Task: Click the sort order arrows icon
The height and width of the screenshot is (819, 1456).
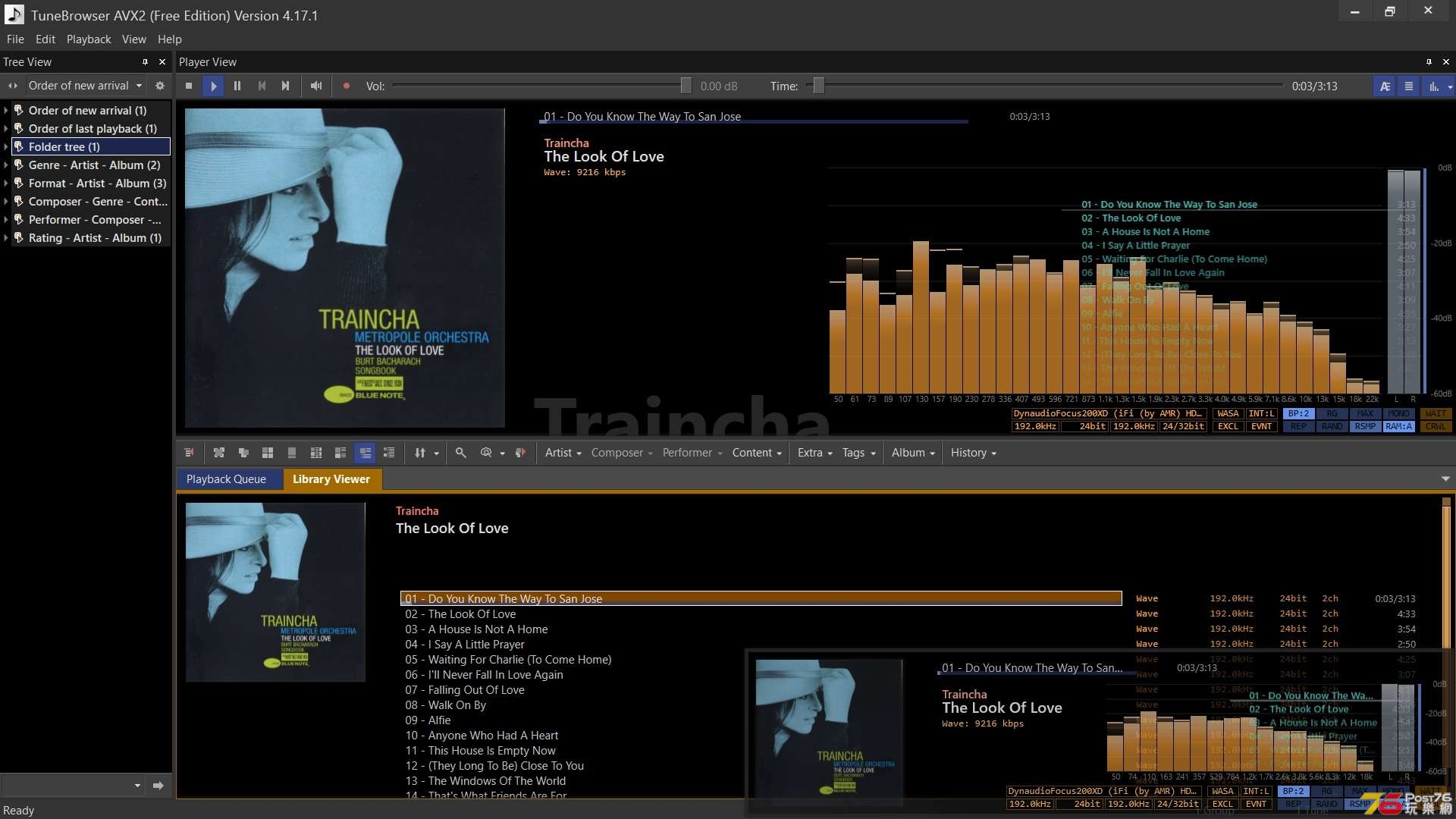Action: coord(420,453)
